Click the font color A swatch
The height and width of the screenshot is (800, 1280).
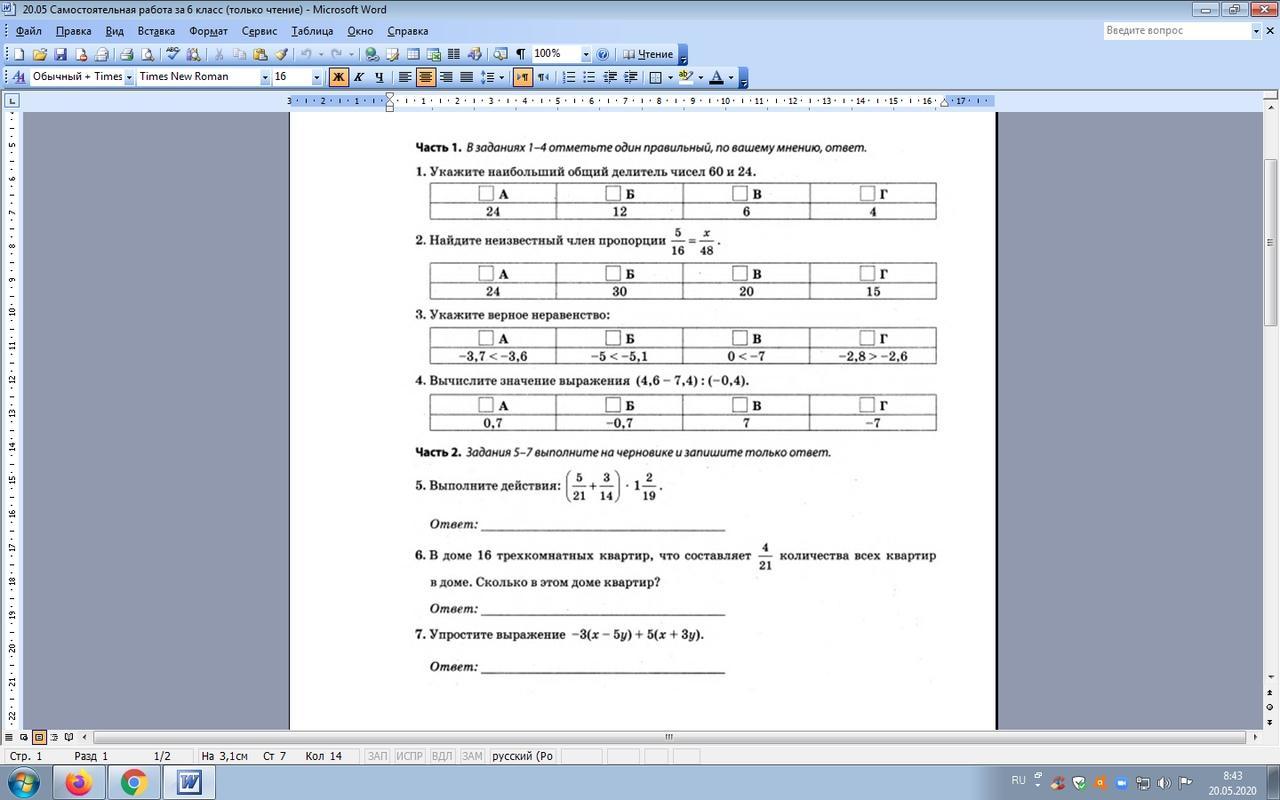tap(716, 77)
